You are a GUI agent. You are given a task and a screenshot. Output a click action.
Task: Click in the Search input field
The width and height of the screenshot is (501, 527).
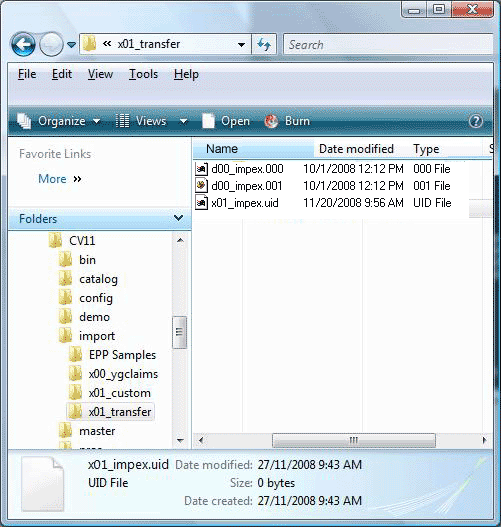(x=388, y=44)
